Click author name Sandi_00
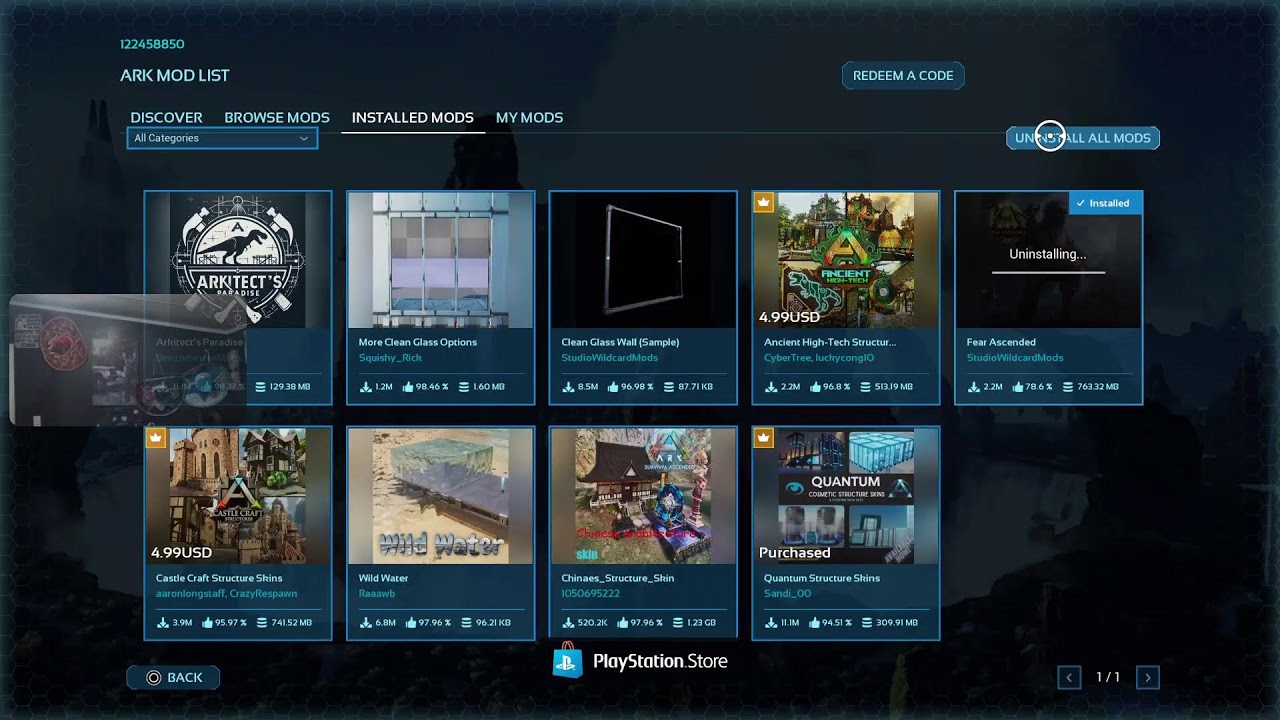Viewport: 1280px width, 720px height. [787, 594]
